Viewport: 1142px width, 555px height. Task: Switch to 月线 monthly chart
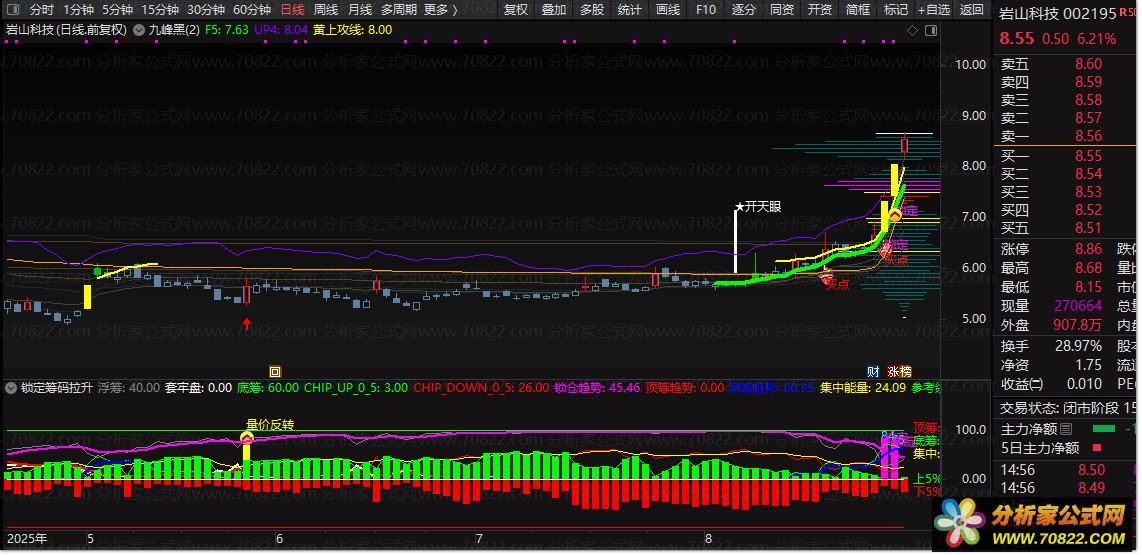[360, 9]
